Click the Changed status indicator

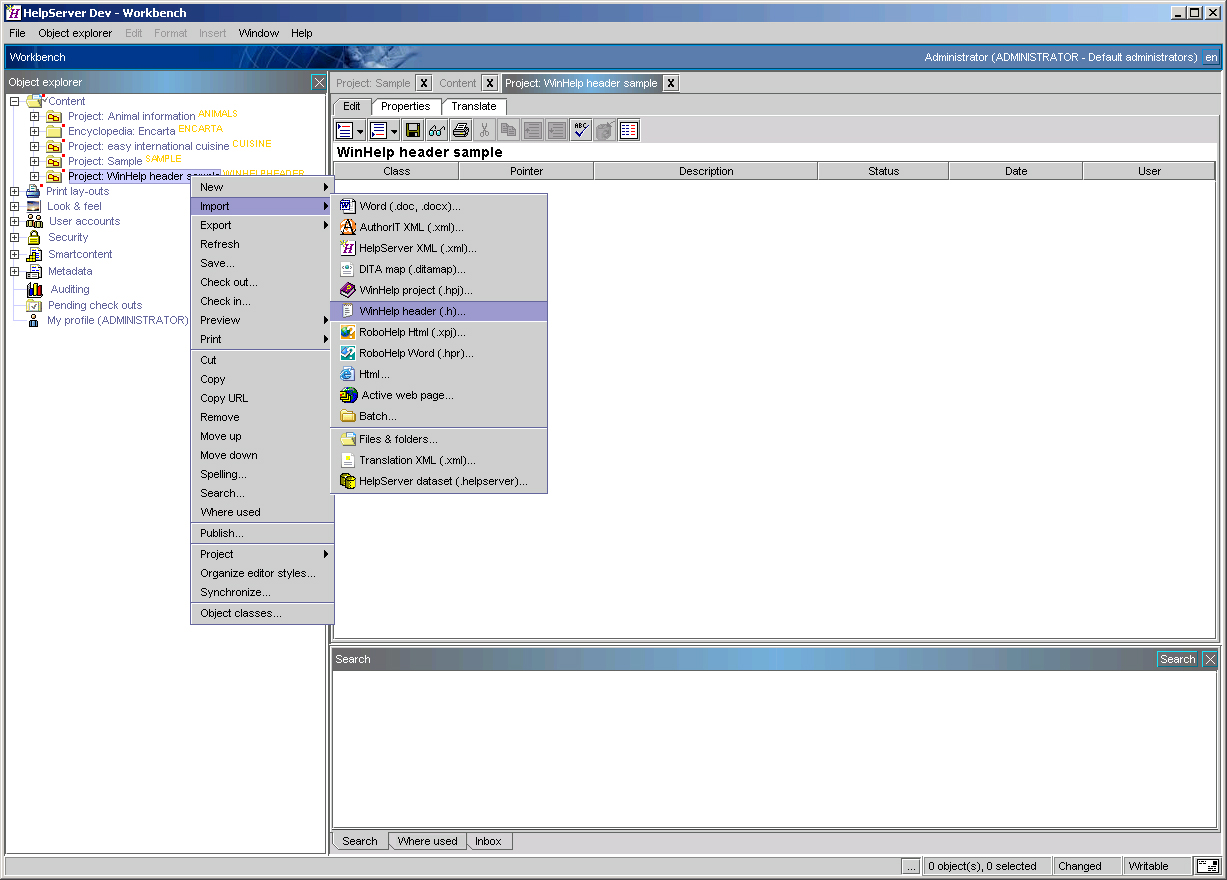pyautogui.click(x=1087, y=866)
